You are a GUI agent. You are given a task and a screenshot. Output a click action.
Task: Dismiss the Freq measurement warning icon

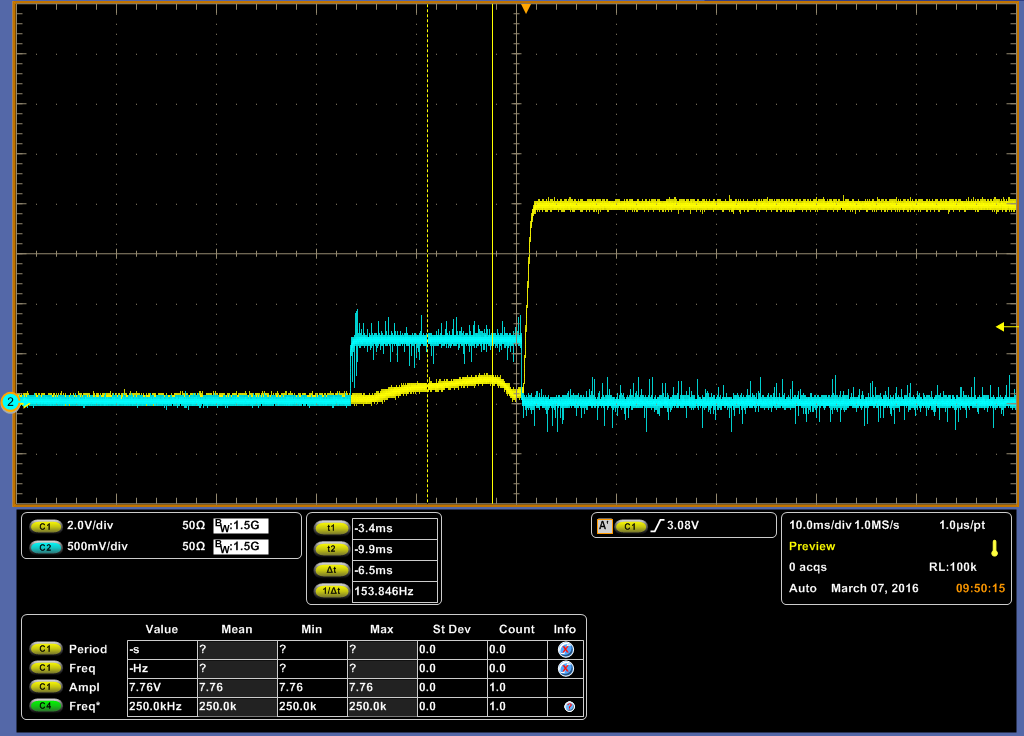pos(565,668)
